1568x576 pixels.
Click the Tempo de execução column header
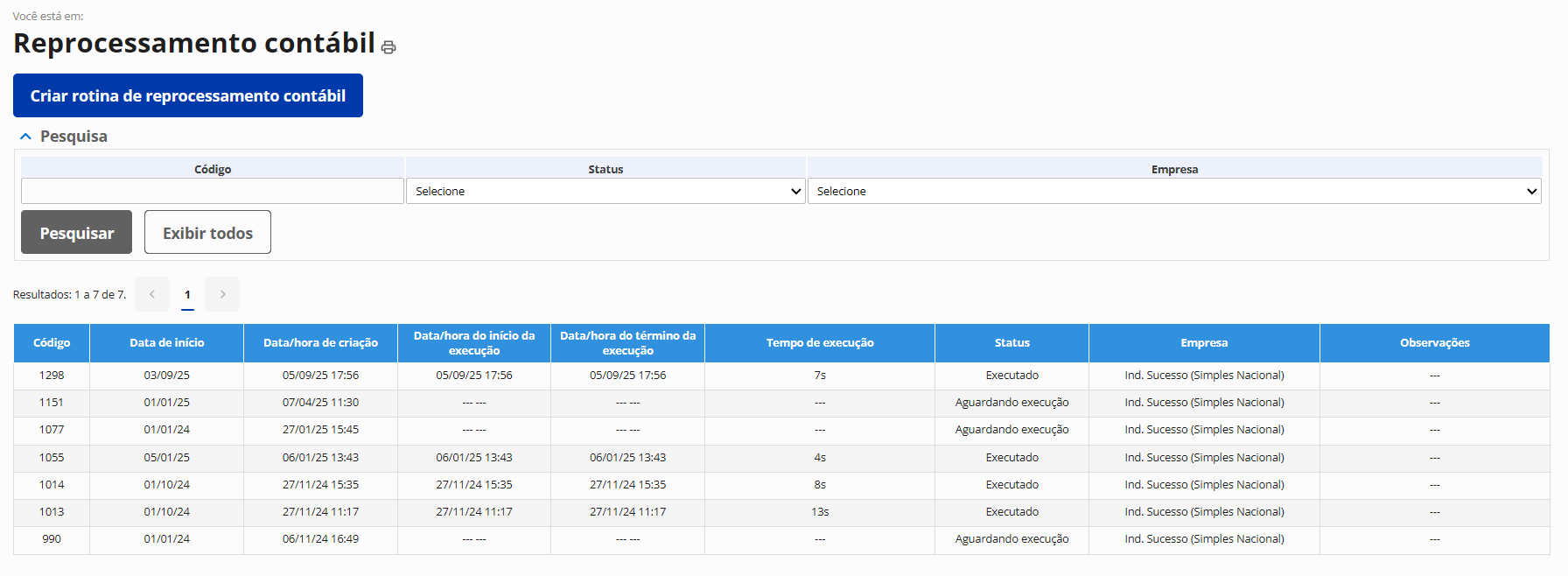[x=820, y=343]
